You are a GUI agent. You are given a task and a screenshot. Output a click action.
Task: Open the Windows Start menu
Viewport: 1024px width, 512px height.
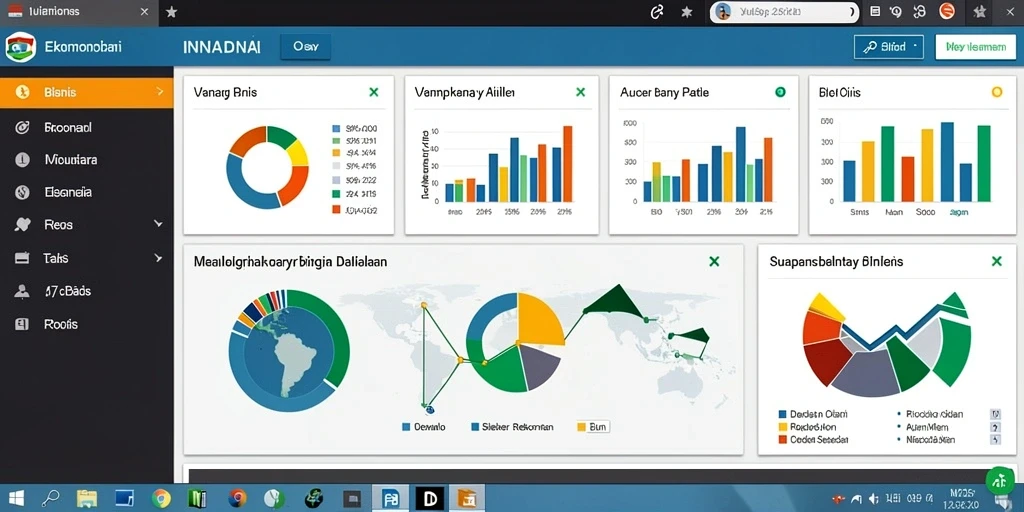point(14,498)
